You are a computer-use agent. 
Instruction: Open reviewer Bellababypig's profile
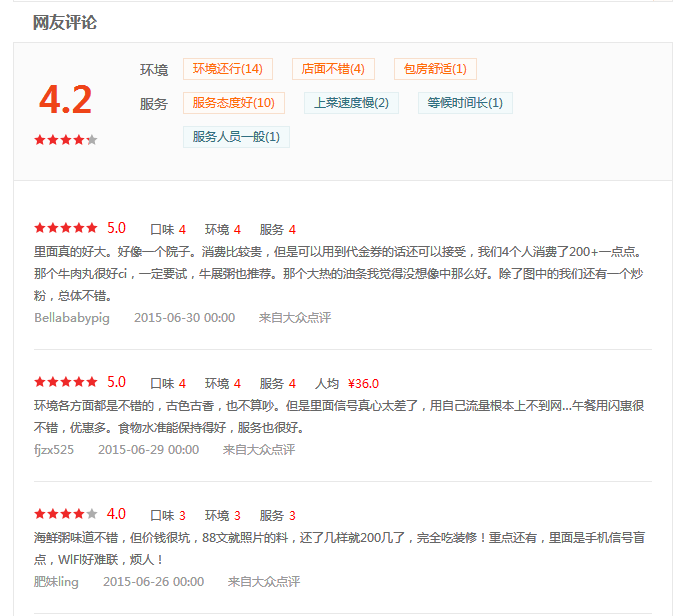pos(72,317)
